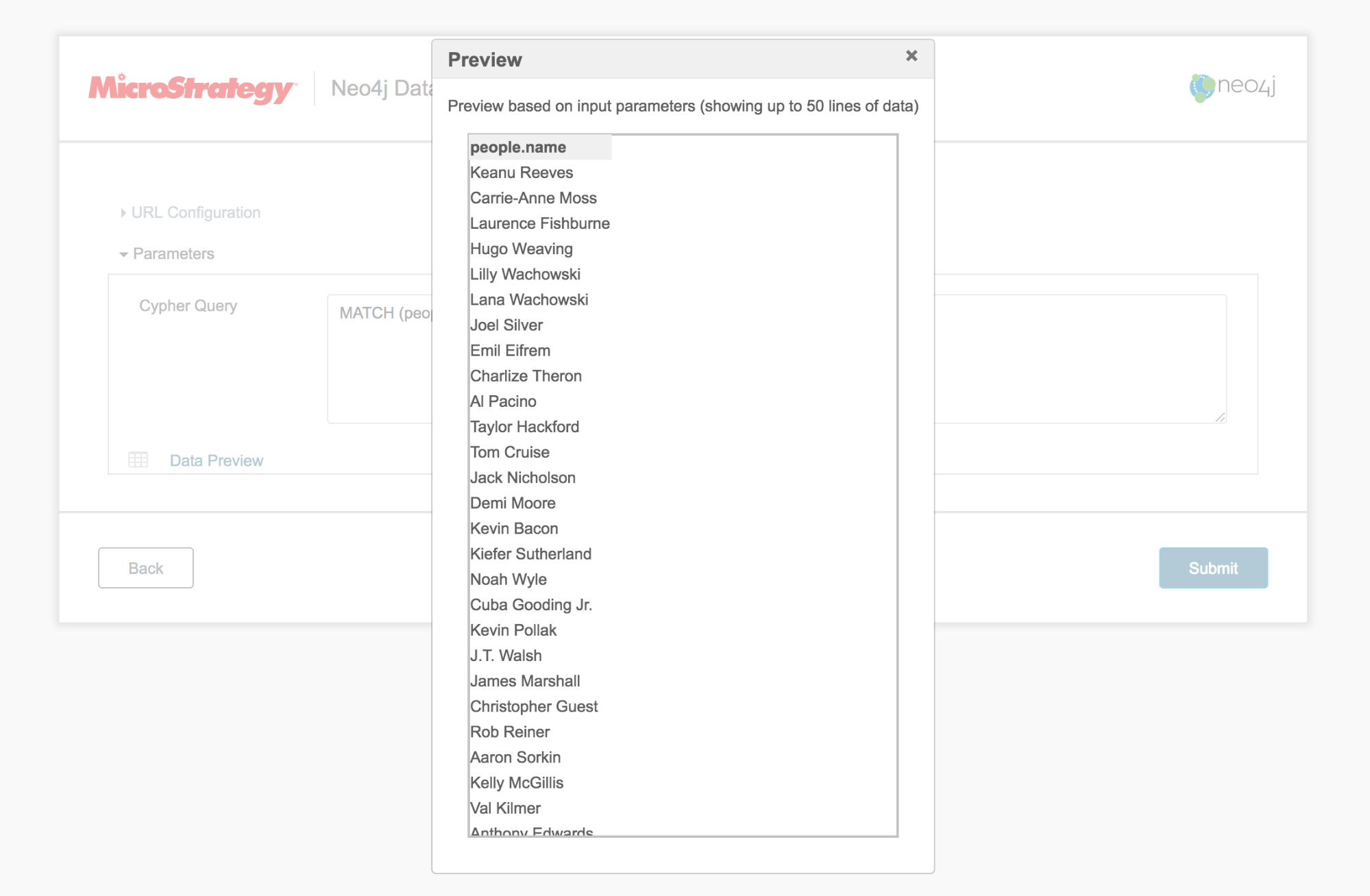
Task: Click the Charlize Theron entry
Action: tap(526, 376)
